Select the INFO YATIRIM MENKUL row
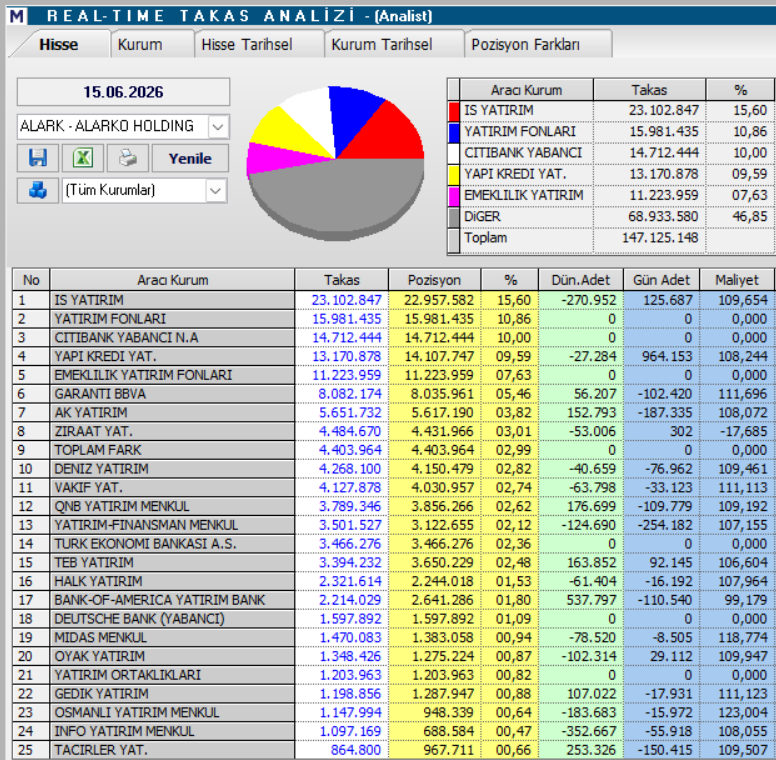Viewport: 776px width, 760px height. tap(394, 732)
